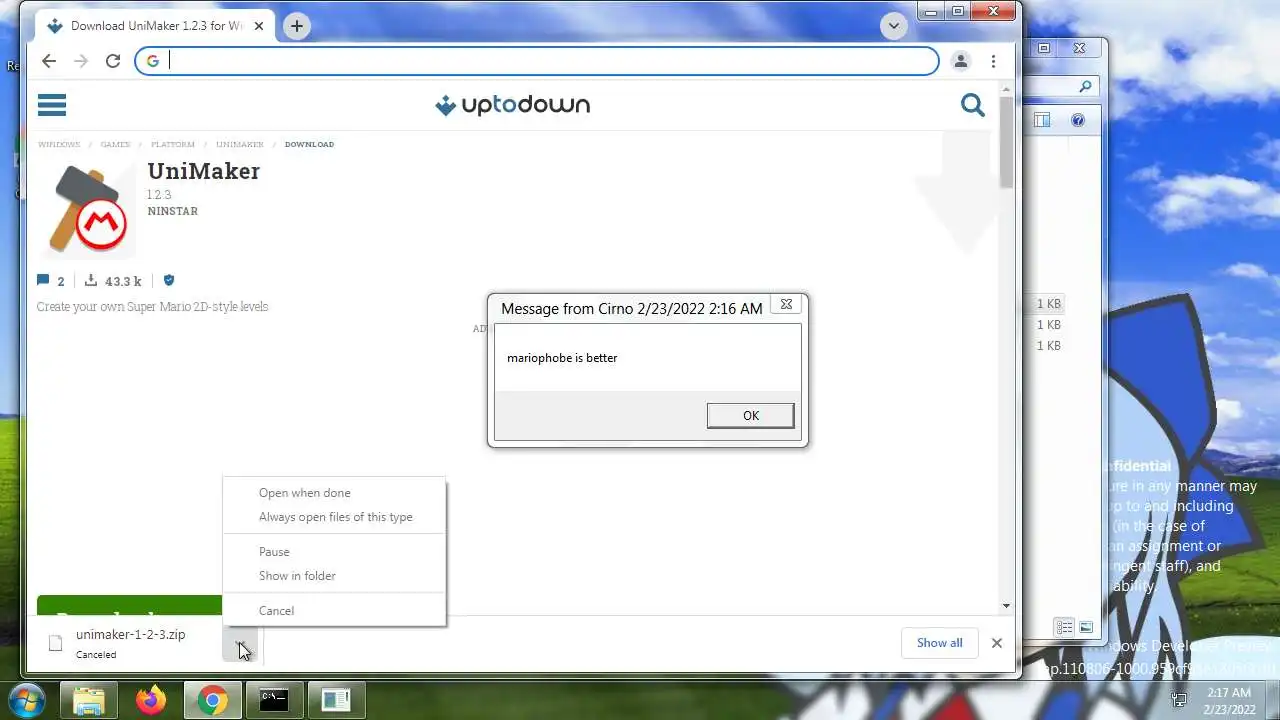Open Firefox from the taskbar
This screenshot has width=1280, height=720.
[x=151, y=700]
